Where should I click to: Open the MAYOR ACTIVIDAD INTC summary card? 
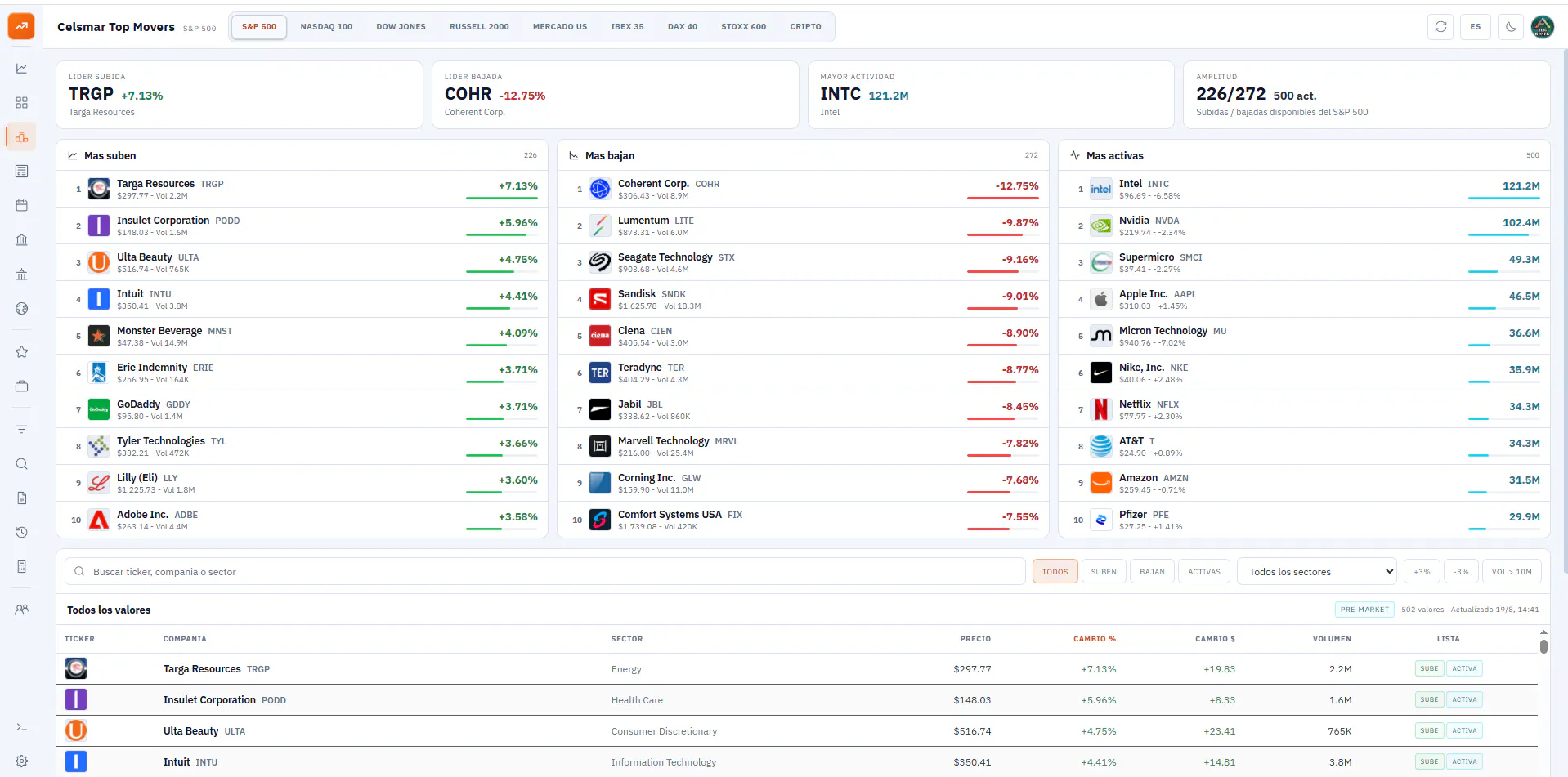coord(991,95)
